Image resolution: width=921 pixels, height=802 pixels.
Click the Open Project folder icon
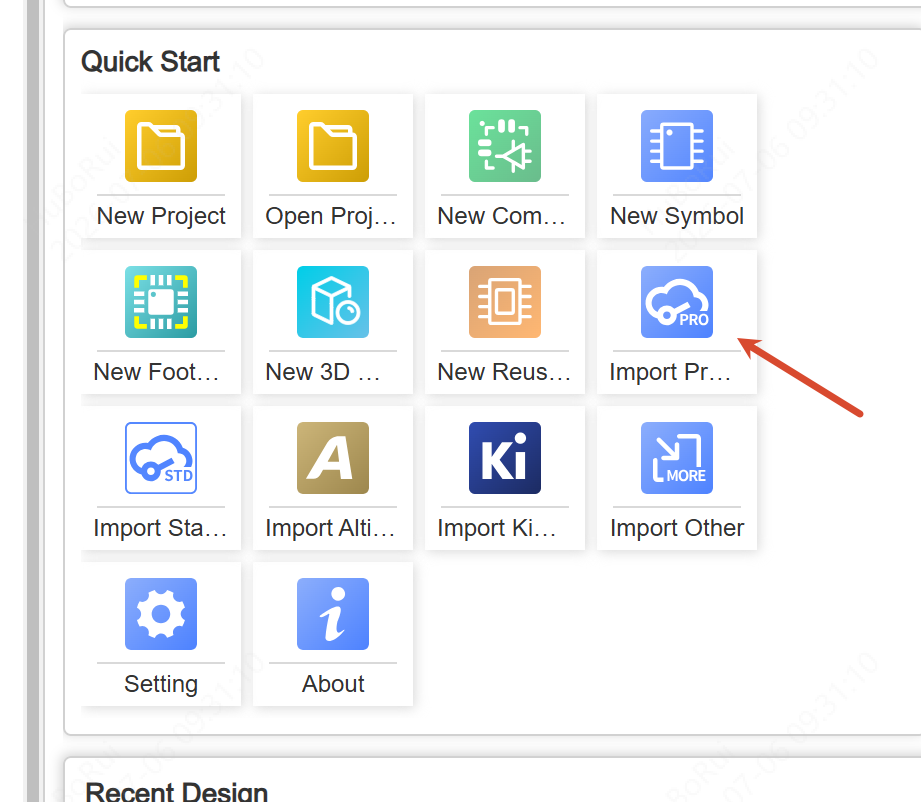click(x=333, y=146)
